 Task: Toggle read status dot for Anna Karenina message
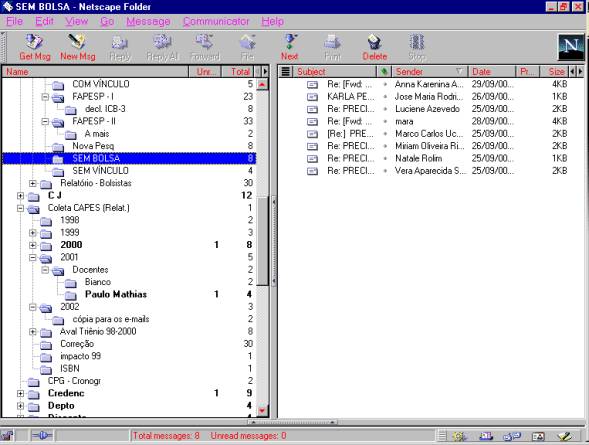pos(385,84)
